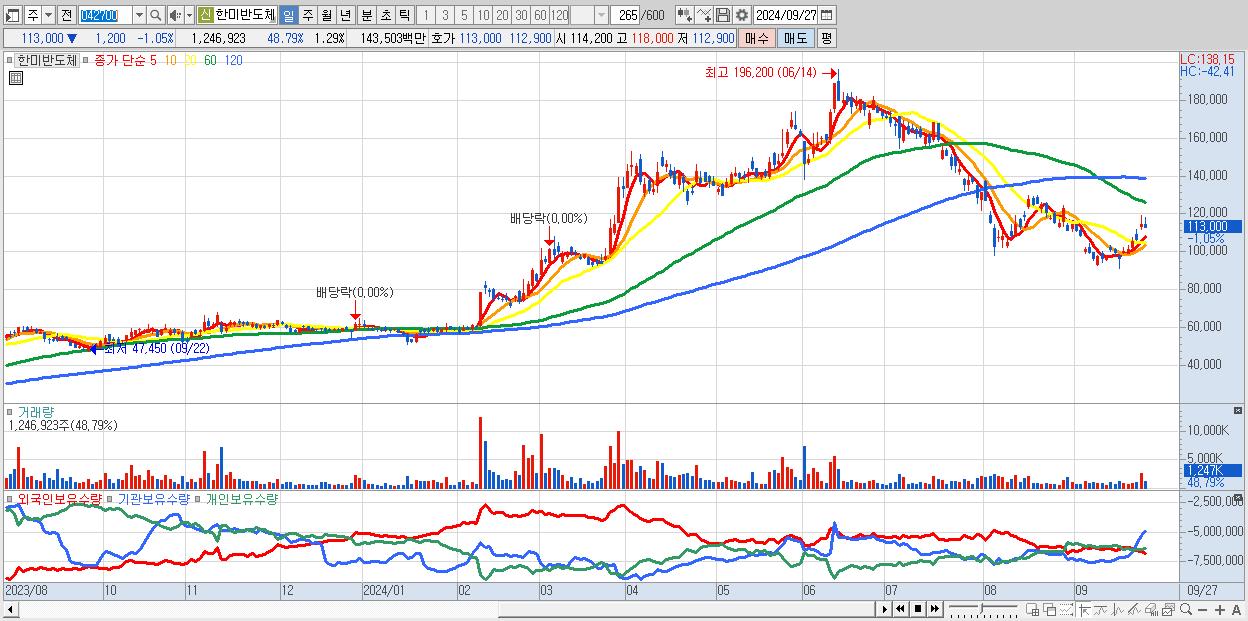Click the 외국인보유수량 indicator label
This screenshot has width=1248, height=621.
click(59, 498)
